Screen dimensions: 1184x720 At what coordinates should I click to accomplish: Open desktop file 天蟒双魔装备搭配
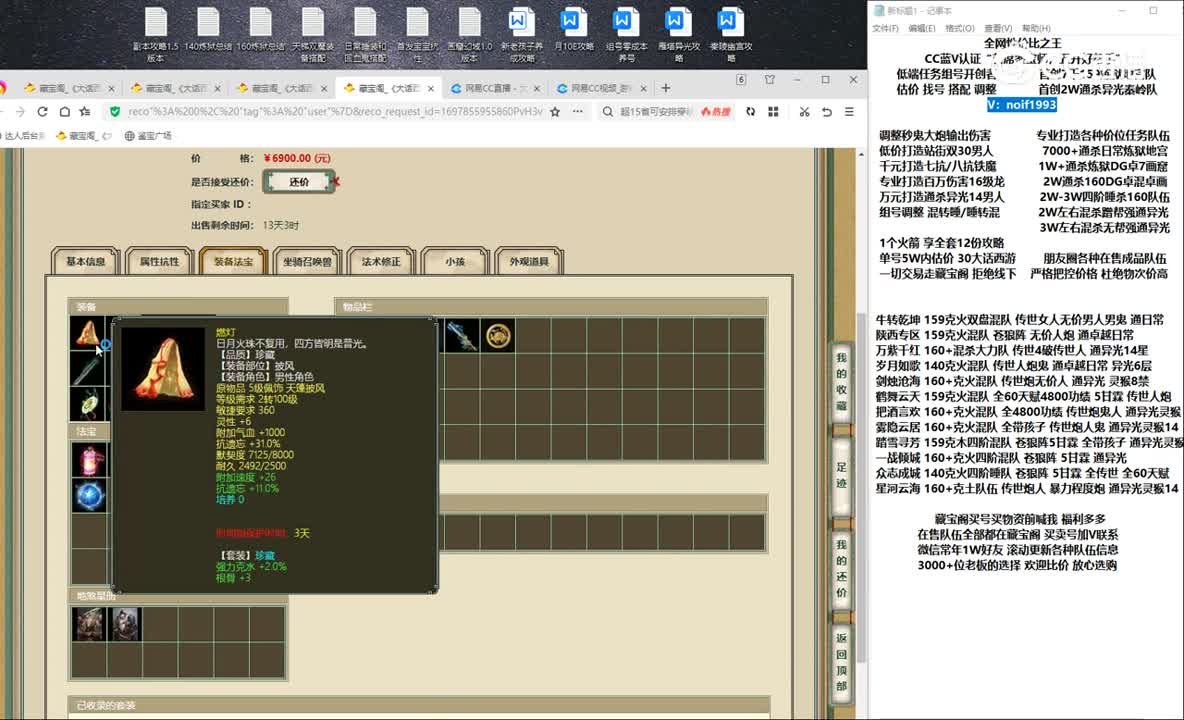pyautogui.click(x=313, y=35)
